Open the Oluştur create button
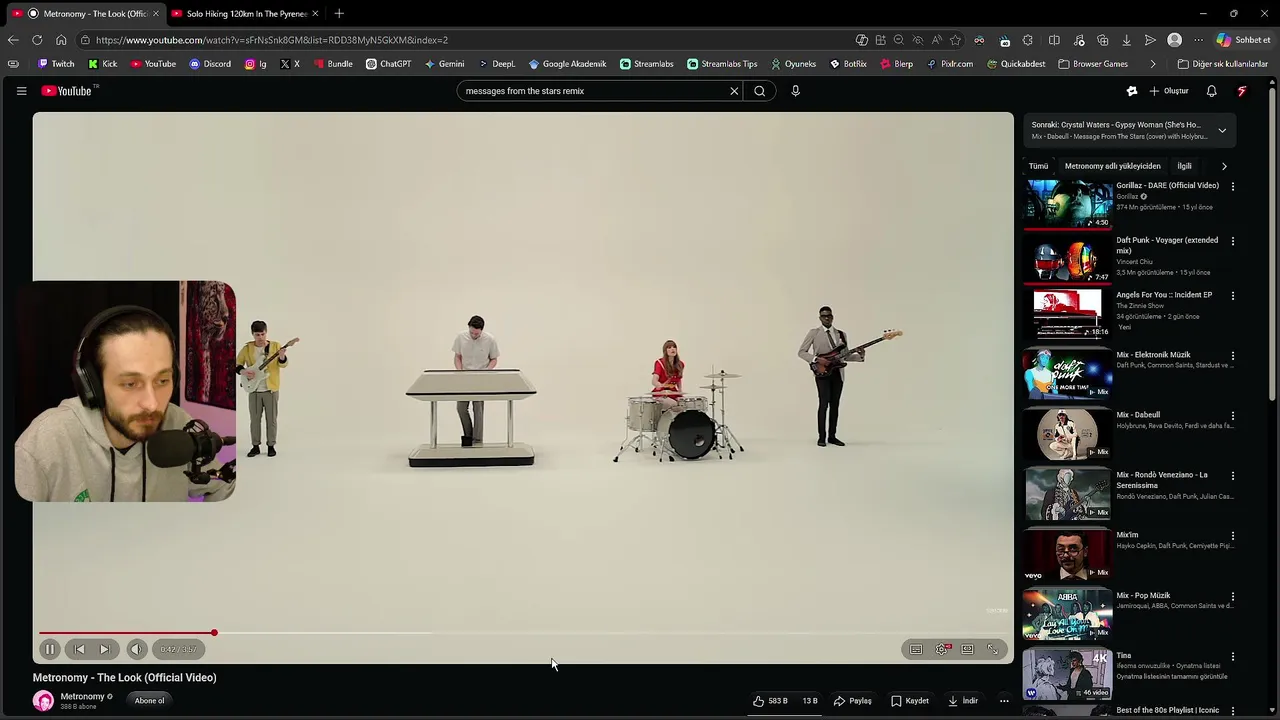 [x=1169, y=91]
